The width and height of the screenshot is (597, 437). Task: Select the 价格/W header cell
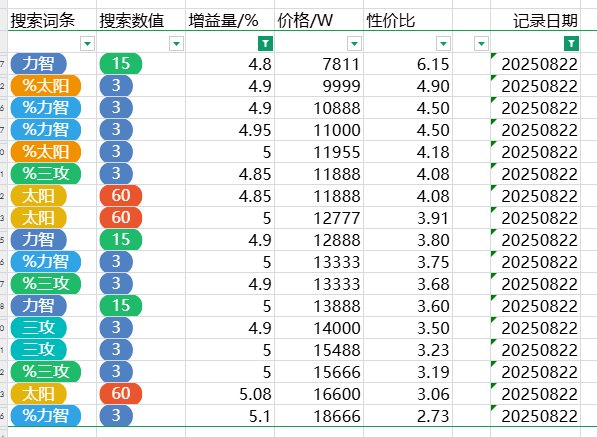click(x=319, y=20)
